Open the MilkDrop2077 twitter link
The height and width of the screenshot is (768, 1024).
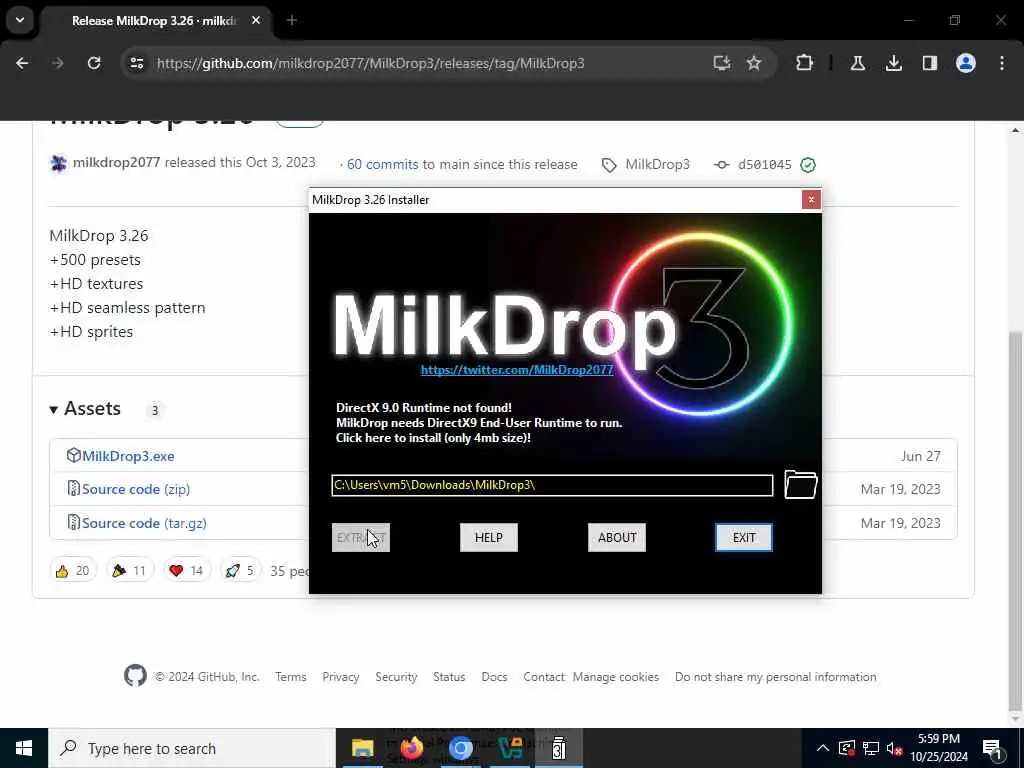click(x=517, y=370)
